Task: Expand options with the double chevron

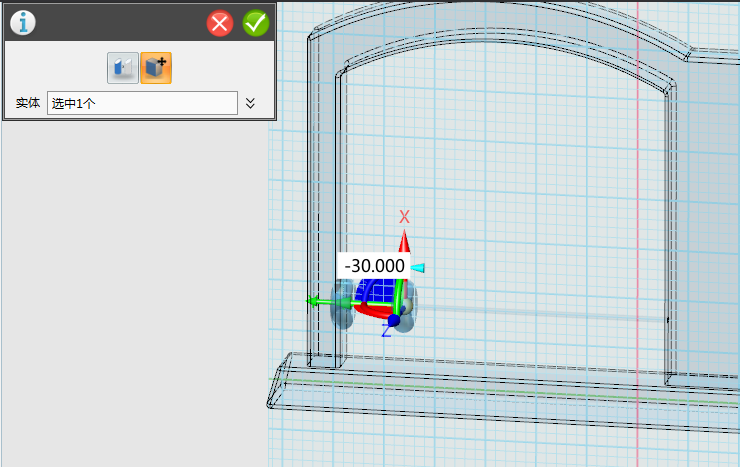Action: pyautogui.click(x=251, y=103)
